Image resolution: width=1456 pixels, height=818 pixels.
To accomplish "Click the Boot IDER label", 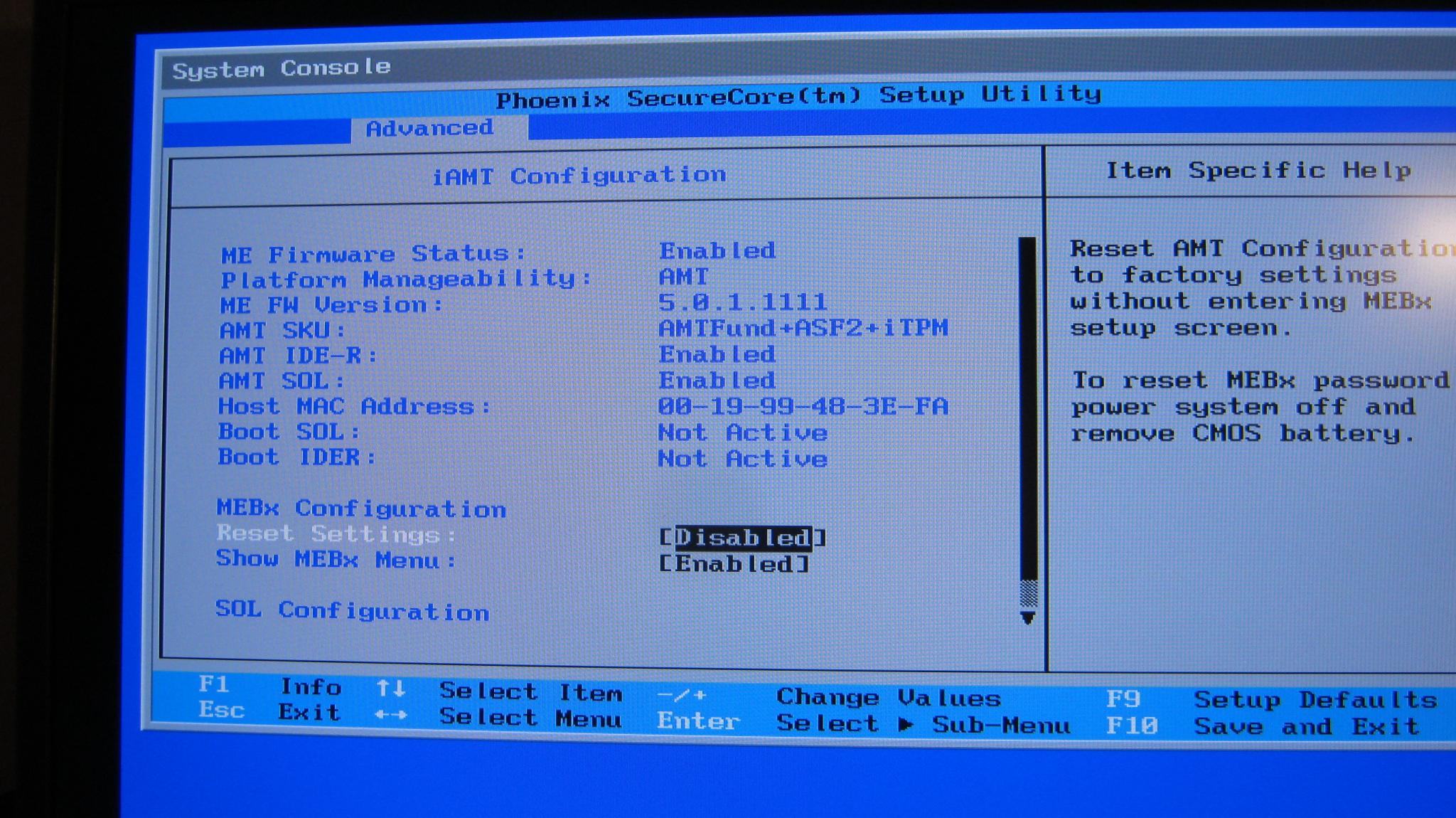I will click(296, 457).
